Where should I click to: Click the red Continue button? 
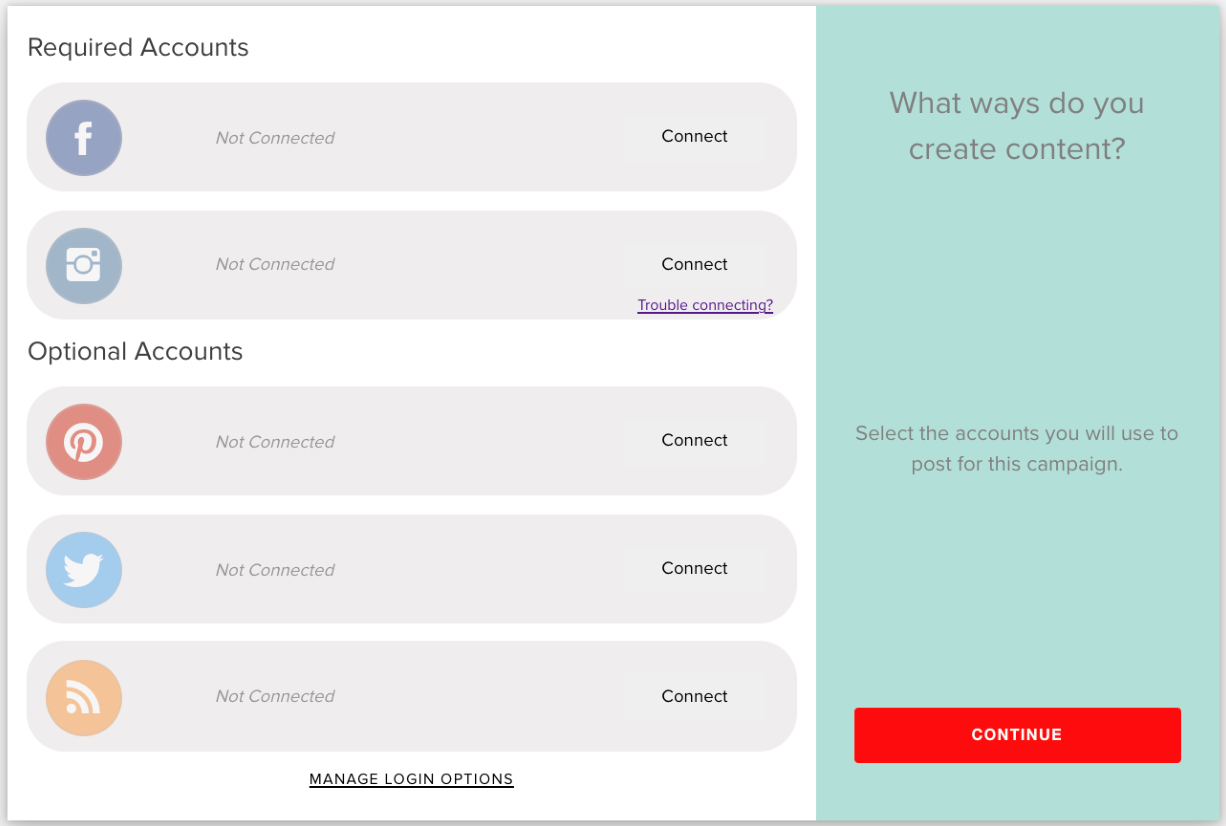point(1017,735)
